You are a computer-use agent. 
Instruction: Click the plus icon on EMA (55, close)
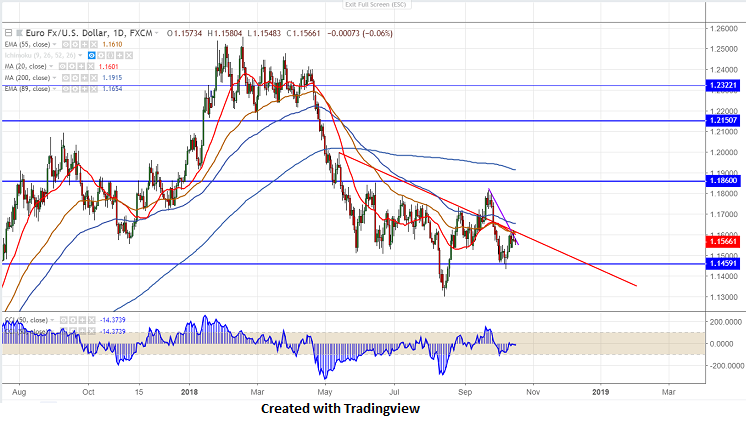coord(85,44)
